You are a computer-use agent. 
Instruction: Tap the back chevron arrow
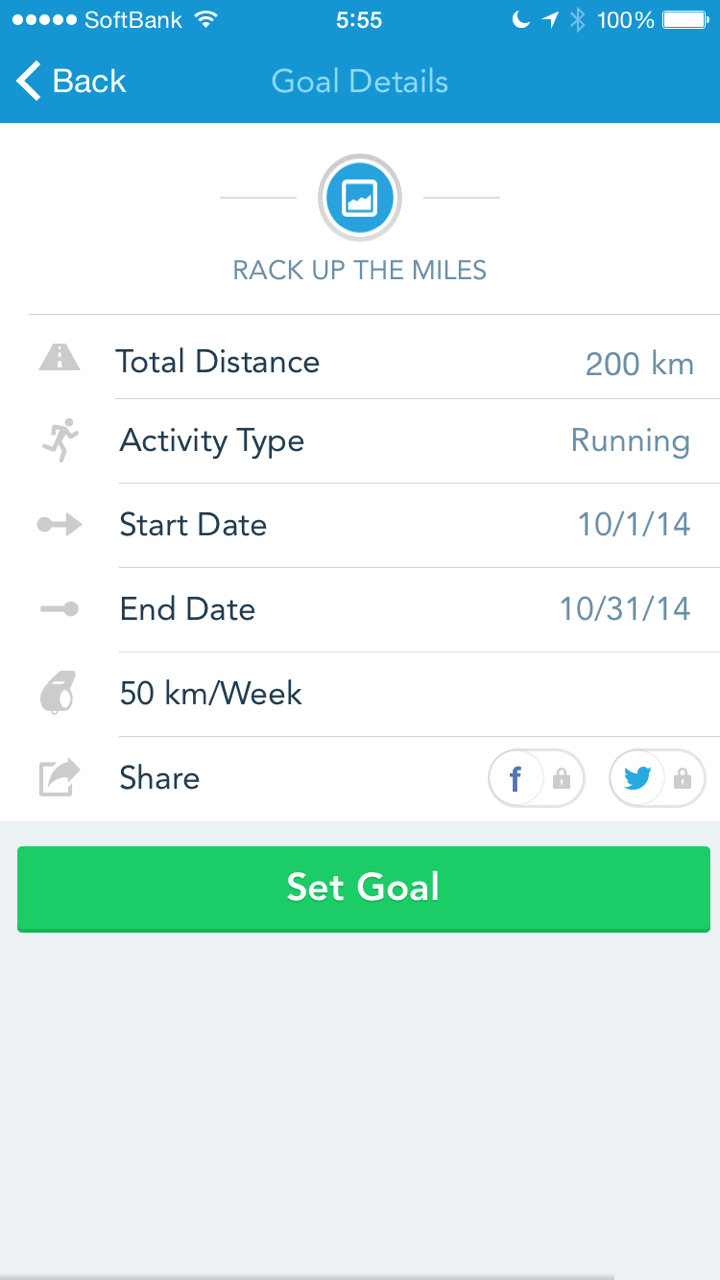[30, 81]
